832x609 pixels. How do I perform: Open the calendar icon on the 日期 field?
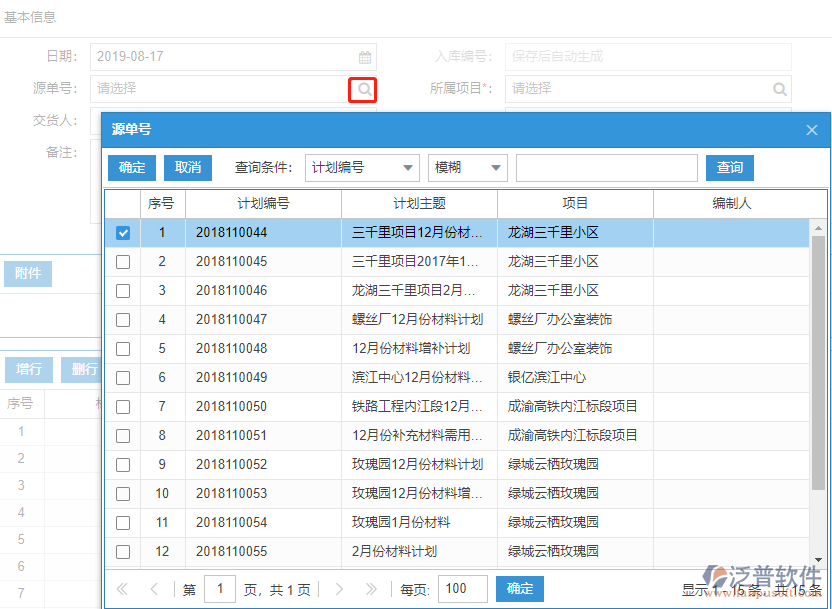pyautogui.click(x=364, y=57)
